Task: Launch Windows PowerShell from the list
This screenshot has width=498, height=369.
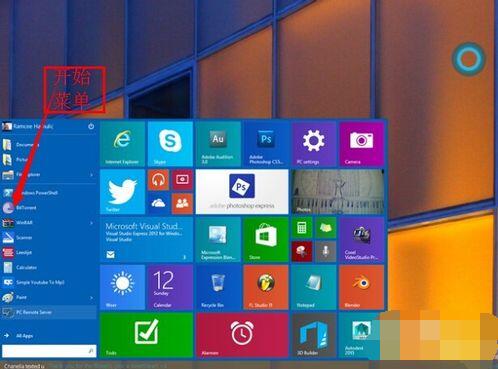Action: point(49,193)
